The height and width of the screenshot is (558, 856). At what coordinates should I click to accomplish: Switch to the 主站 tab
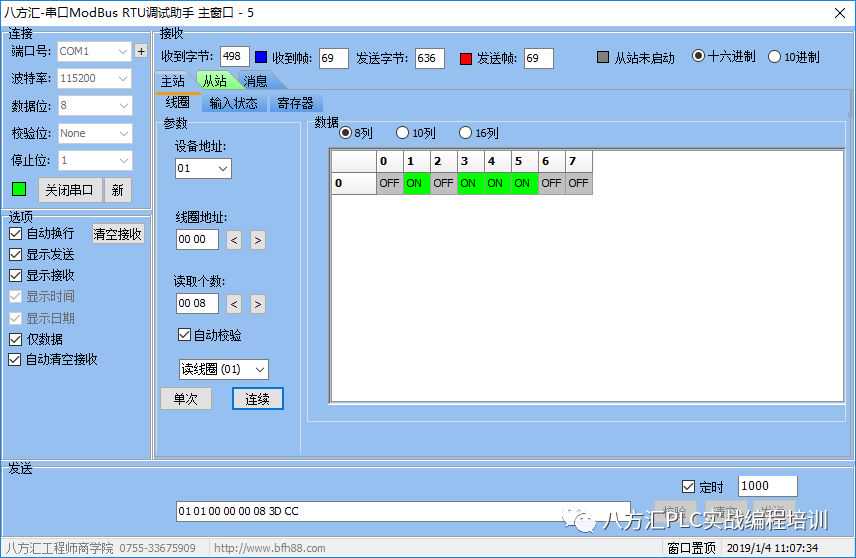point(173,81)
